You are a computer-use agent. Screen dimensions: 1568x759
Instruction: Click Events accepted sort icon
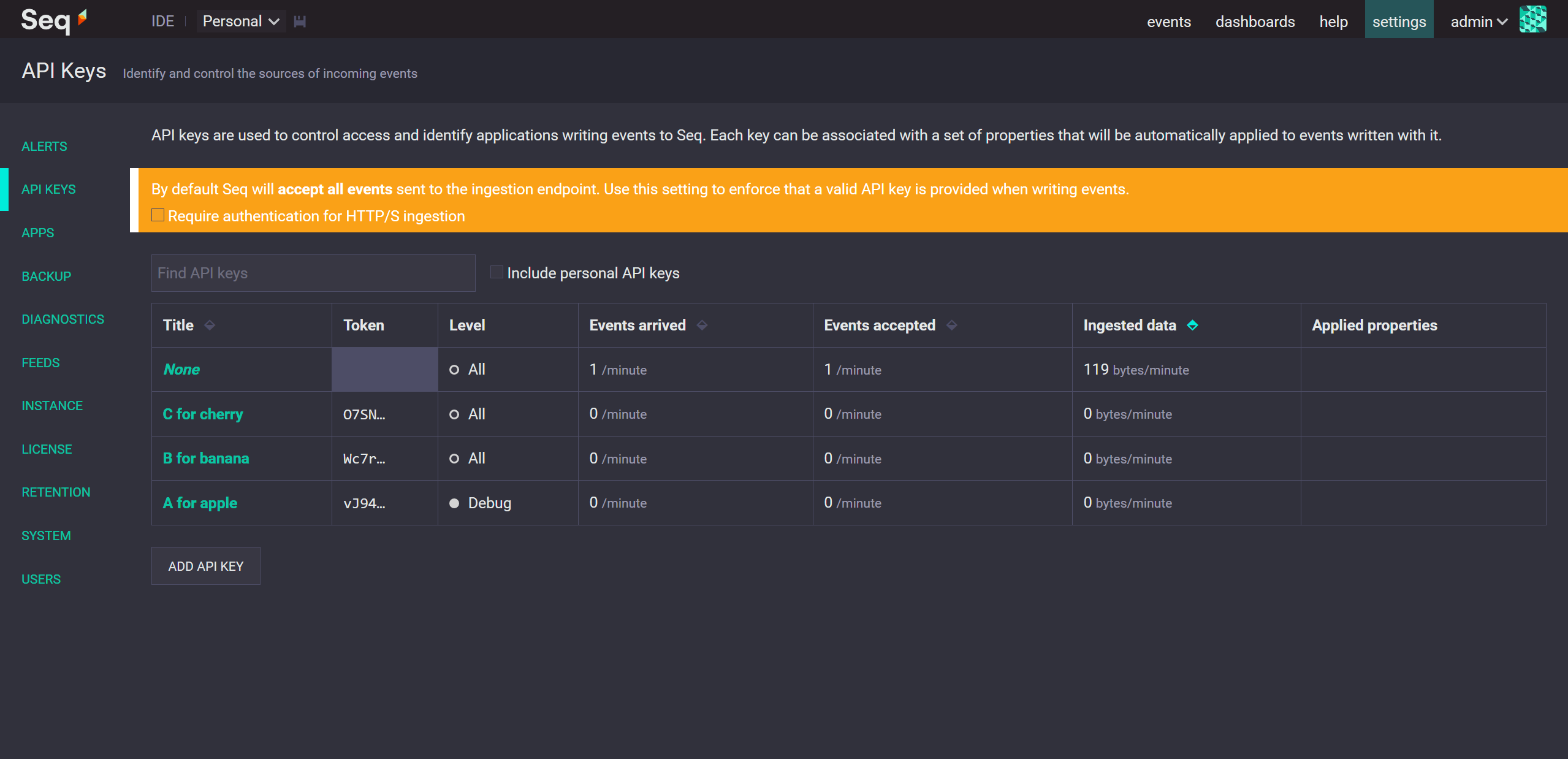pyautogui.click(x=952, y=325)
